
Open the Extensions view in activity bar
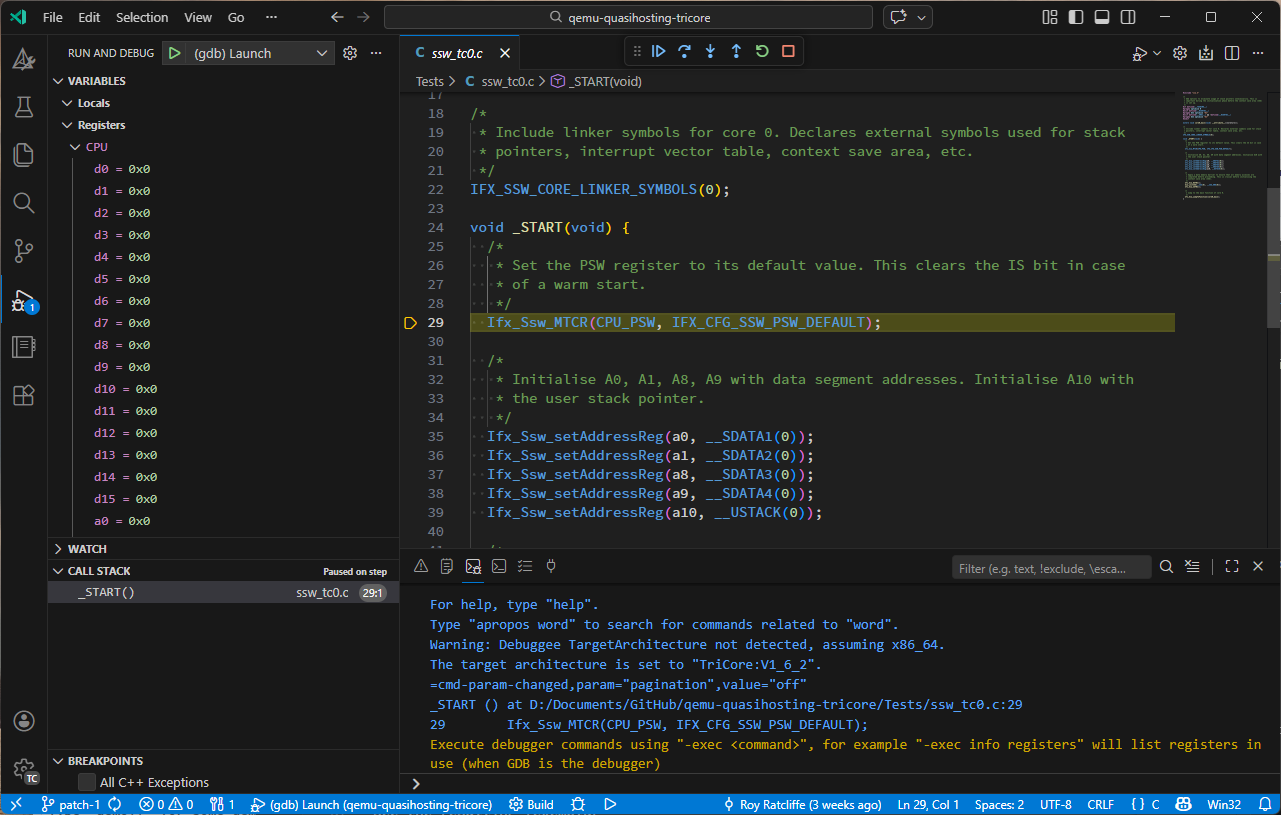click(24, 395)
